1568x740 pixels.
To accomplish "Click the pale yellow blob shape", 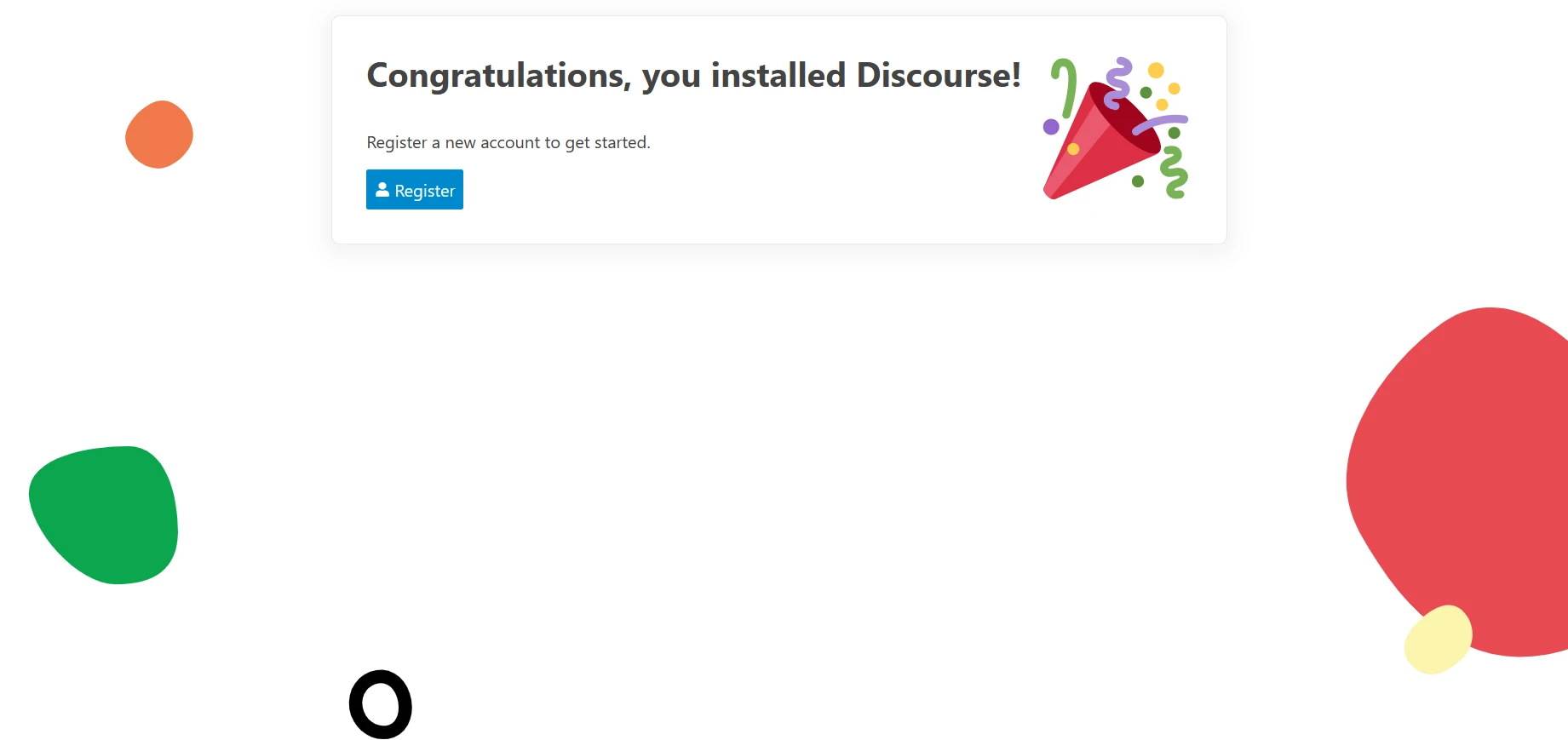I will coord(1438,639).
